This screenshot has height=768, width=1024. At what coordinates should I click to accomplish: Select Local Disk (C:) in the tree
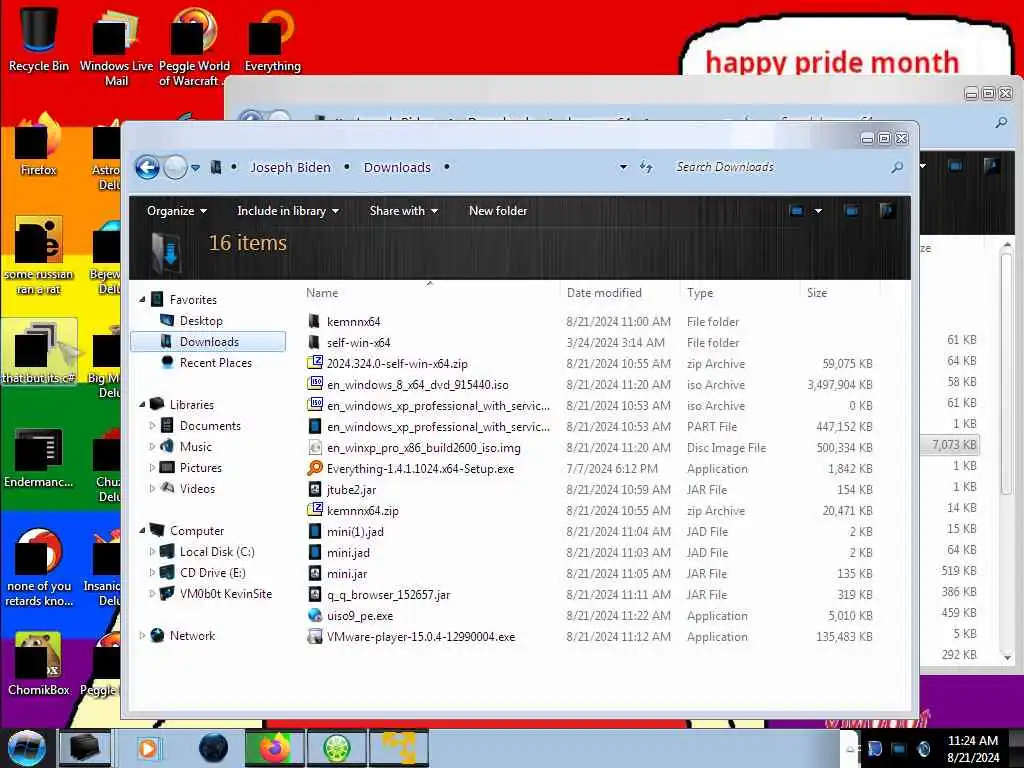217,552
